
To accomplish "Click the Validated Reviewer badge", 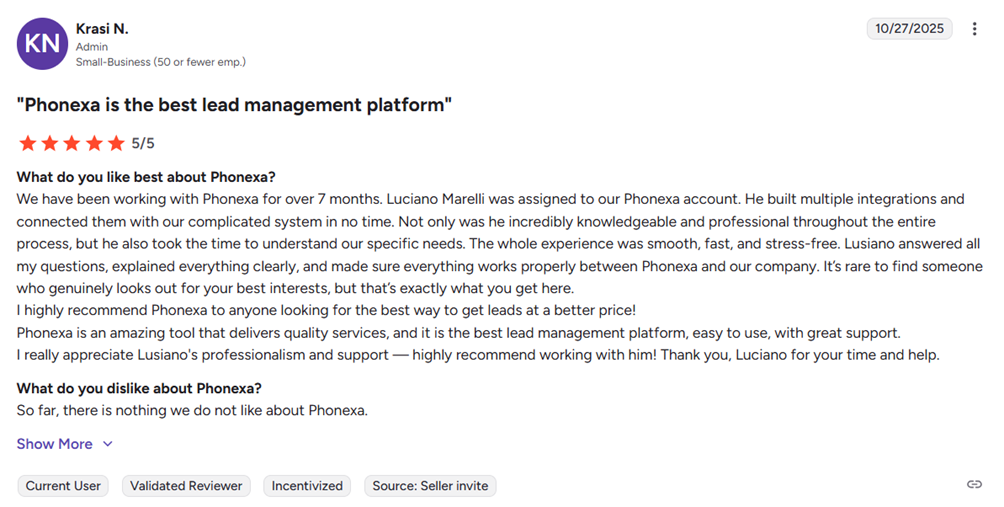I will point(186,486).
